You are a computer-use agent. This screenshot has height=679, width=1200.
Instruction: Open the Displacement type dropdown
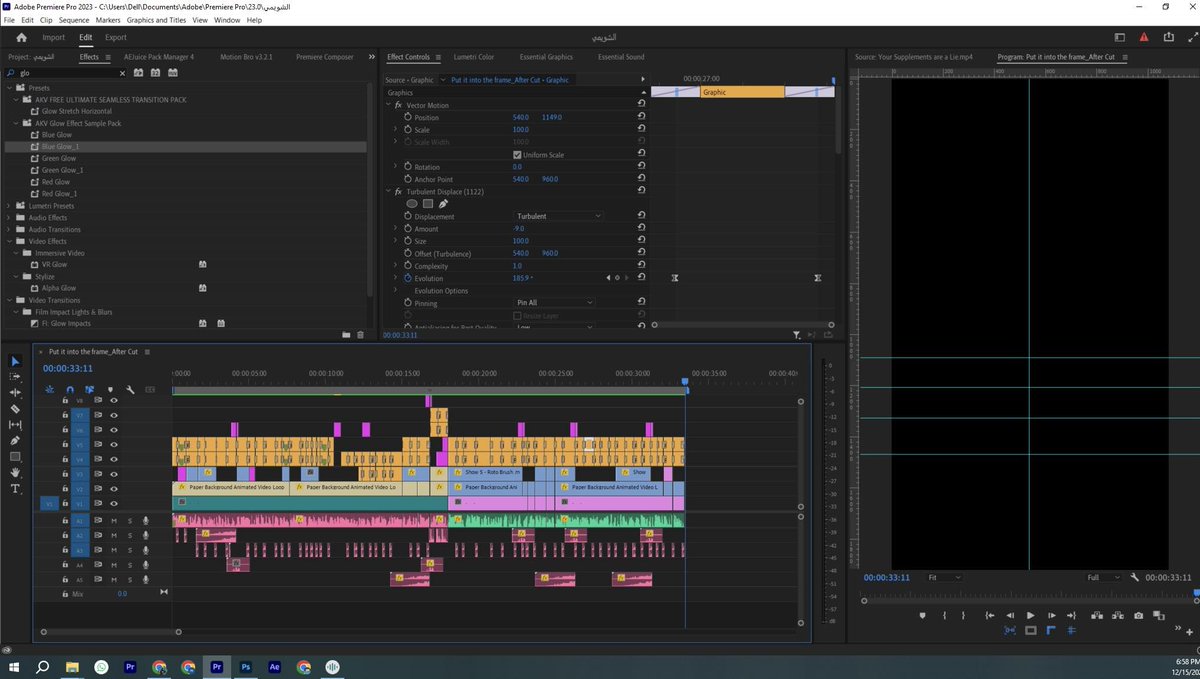[x=559, y=216]
